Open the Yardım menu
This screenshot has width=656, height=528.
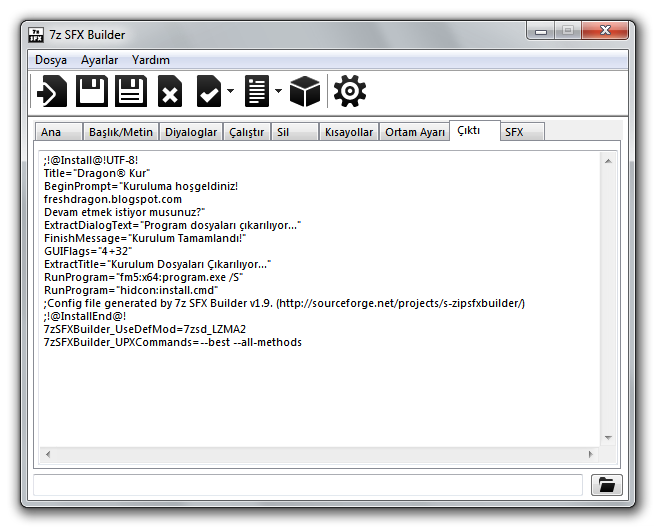[x=151, y=60]
